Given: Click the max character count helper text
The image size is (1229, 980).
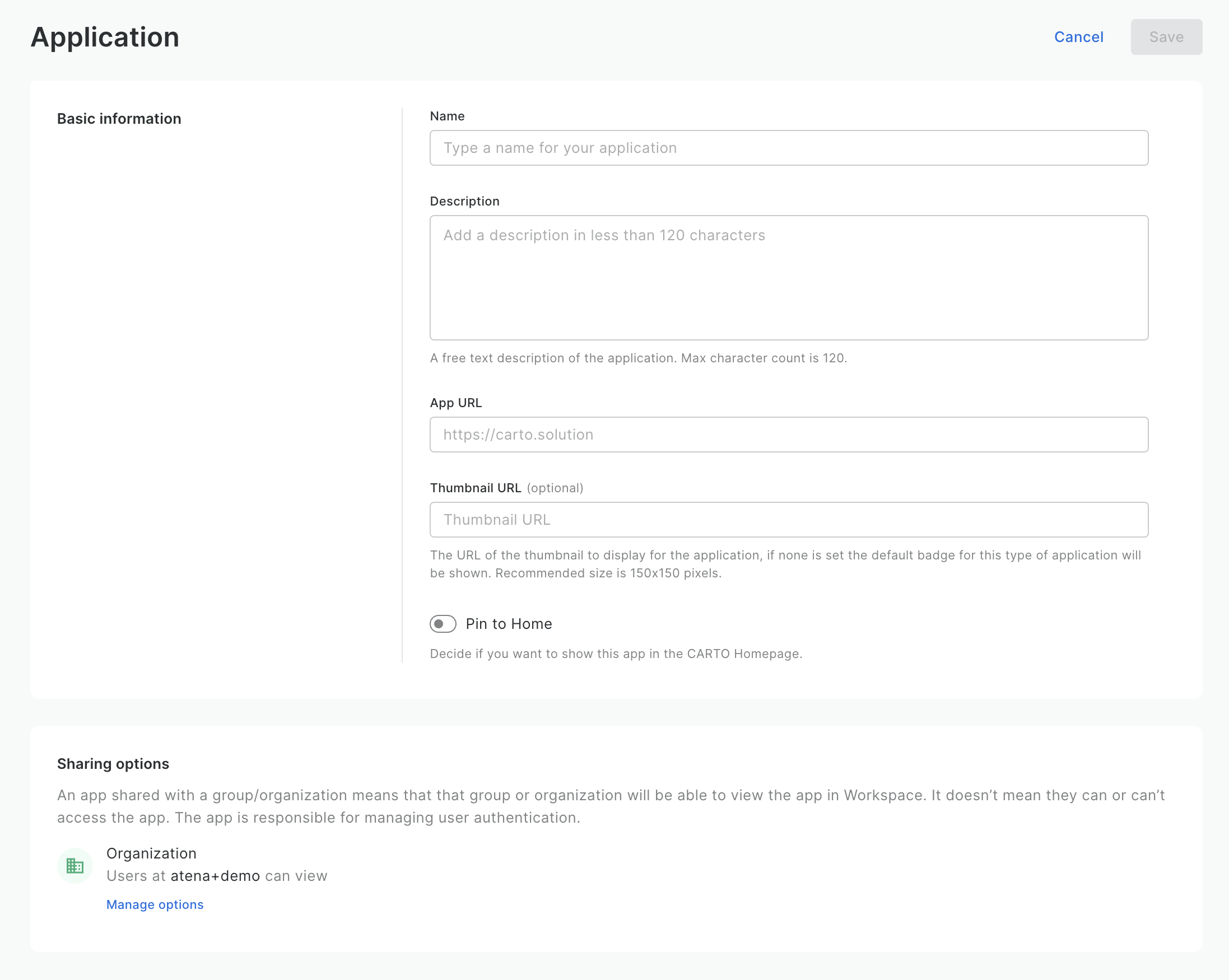Looking at the screenshot, I should point(638,358).
